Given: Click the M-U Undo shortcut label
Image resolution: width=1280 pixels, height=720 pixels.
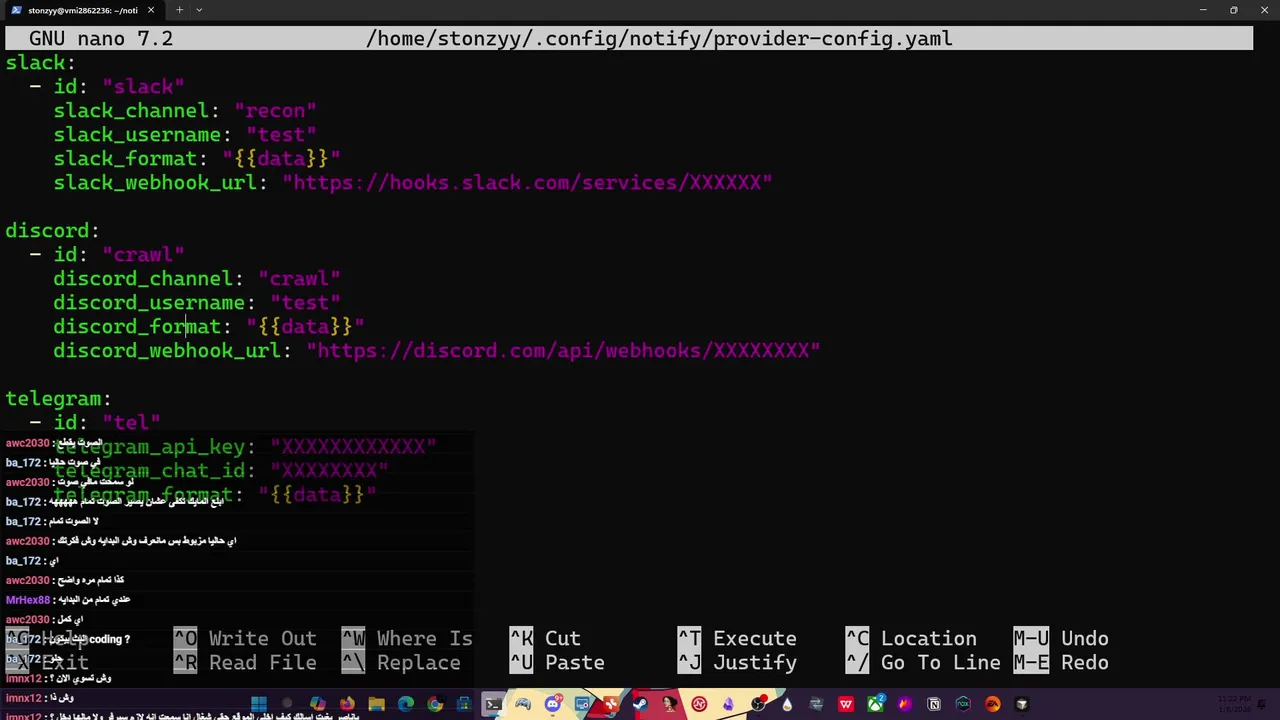Looking at the screenshot, I should [x=1061, y=639].
